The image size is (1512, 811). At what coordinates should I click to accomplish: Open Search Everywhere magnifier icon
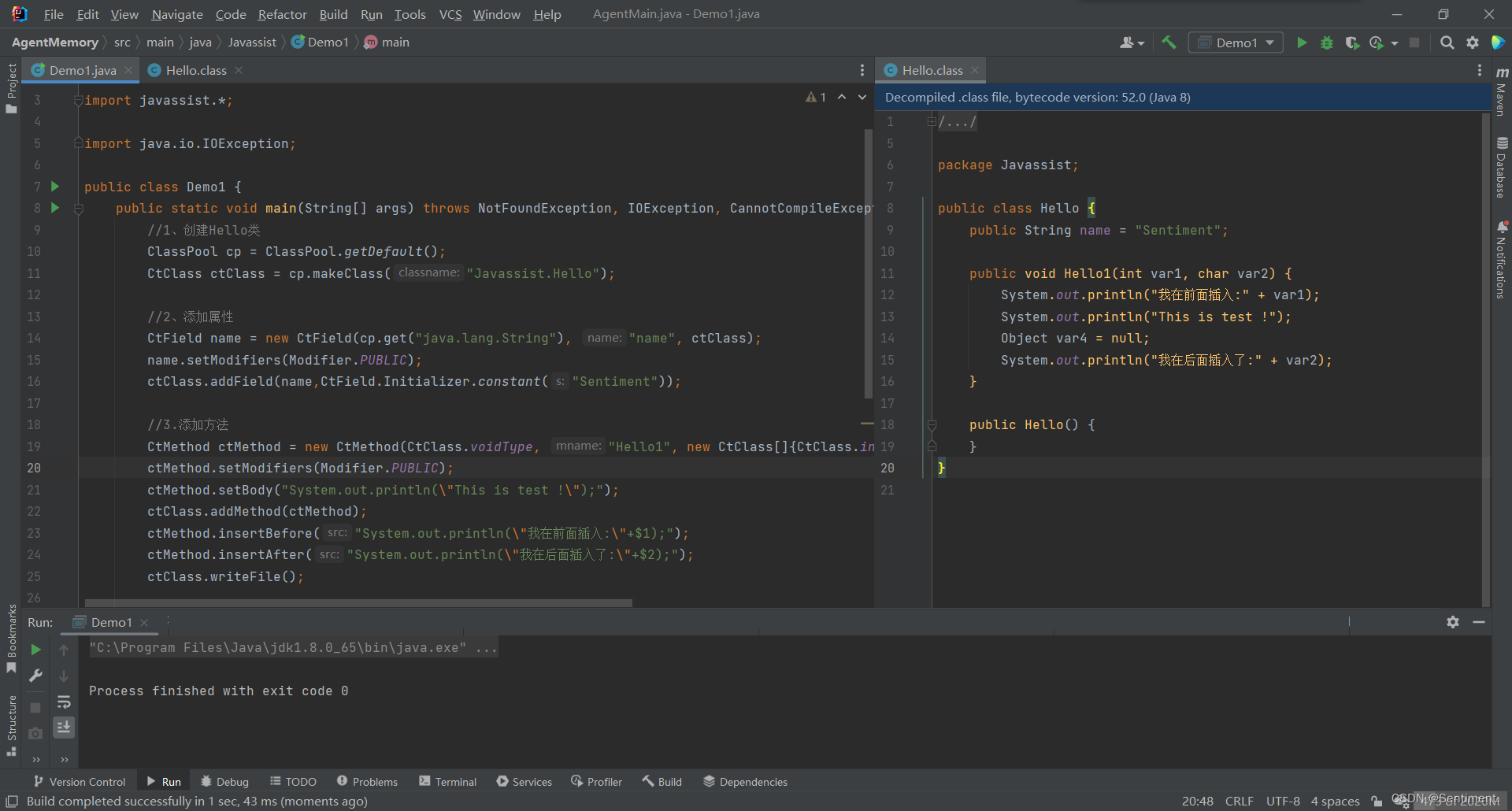coord(1447,43)
